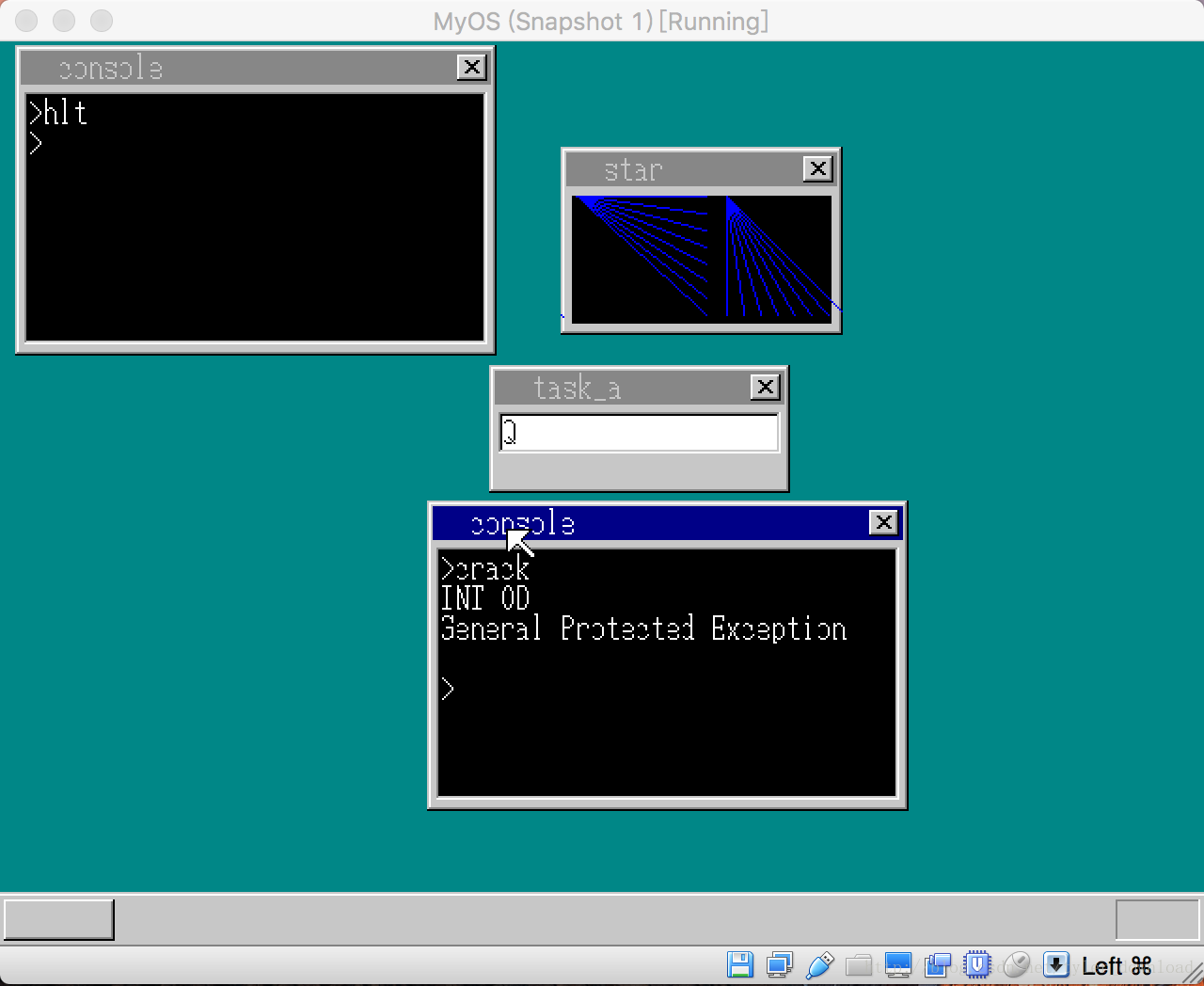Click the '>hlt' line in the inactive console
The image size is (1204, 986).
(57, 113)
